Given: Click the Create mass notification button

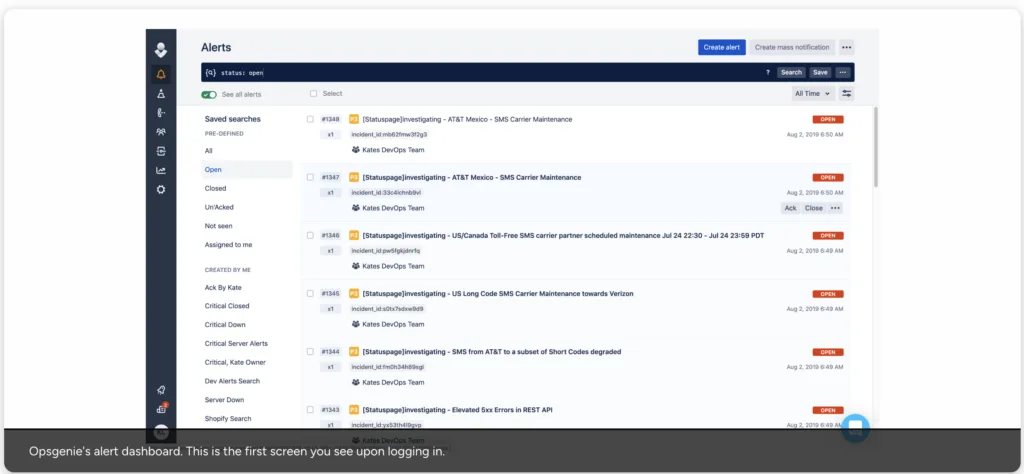Looking at the screenshot, I should (792, 47).
